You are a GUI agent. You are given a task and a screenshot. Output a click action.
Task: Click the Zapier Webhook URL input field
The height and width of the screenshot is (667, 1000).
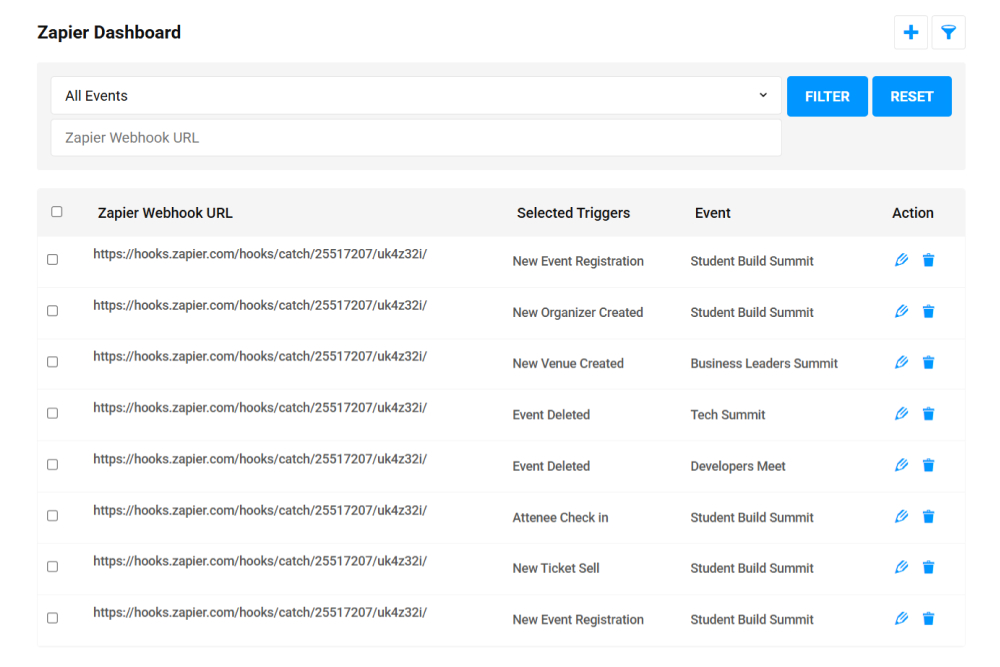(416, 137)
